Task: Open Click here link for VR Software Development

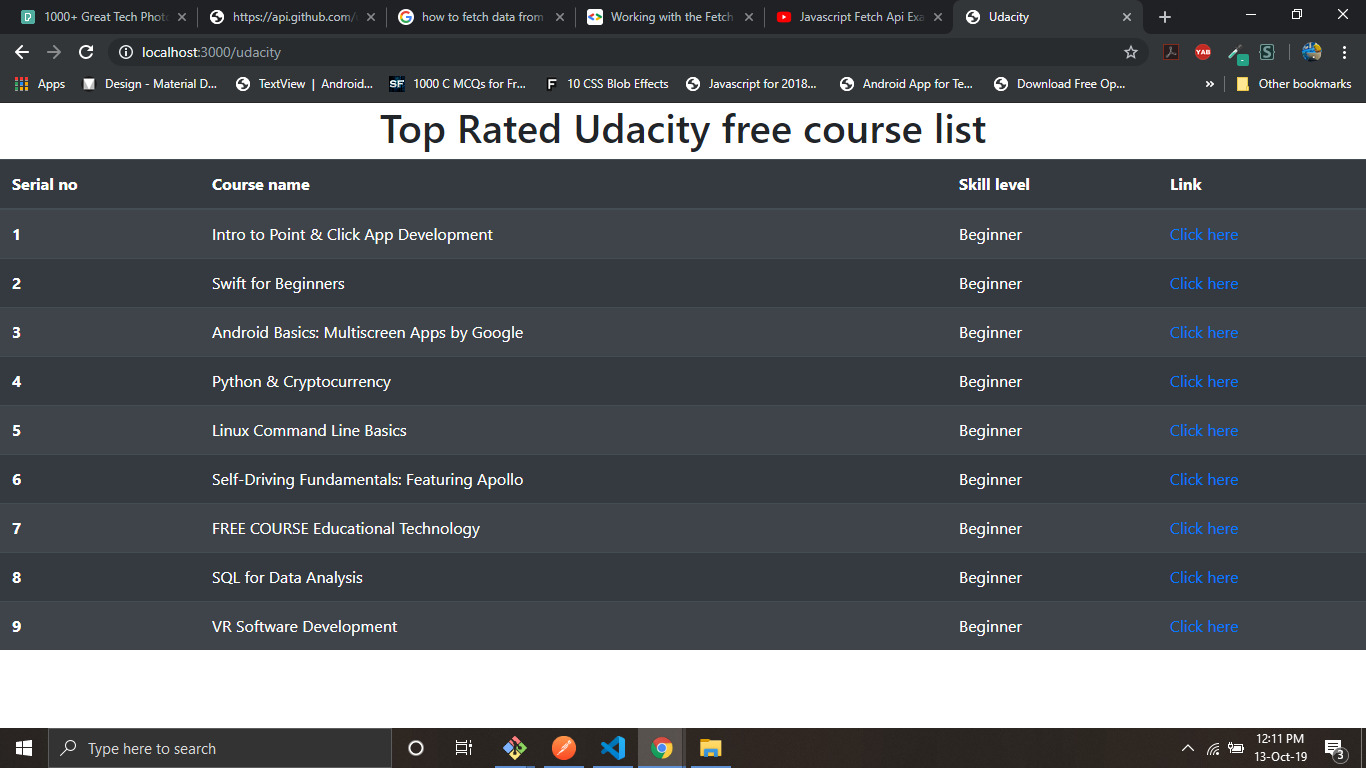Action: (1203, 627)
